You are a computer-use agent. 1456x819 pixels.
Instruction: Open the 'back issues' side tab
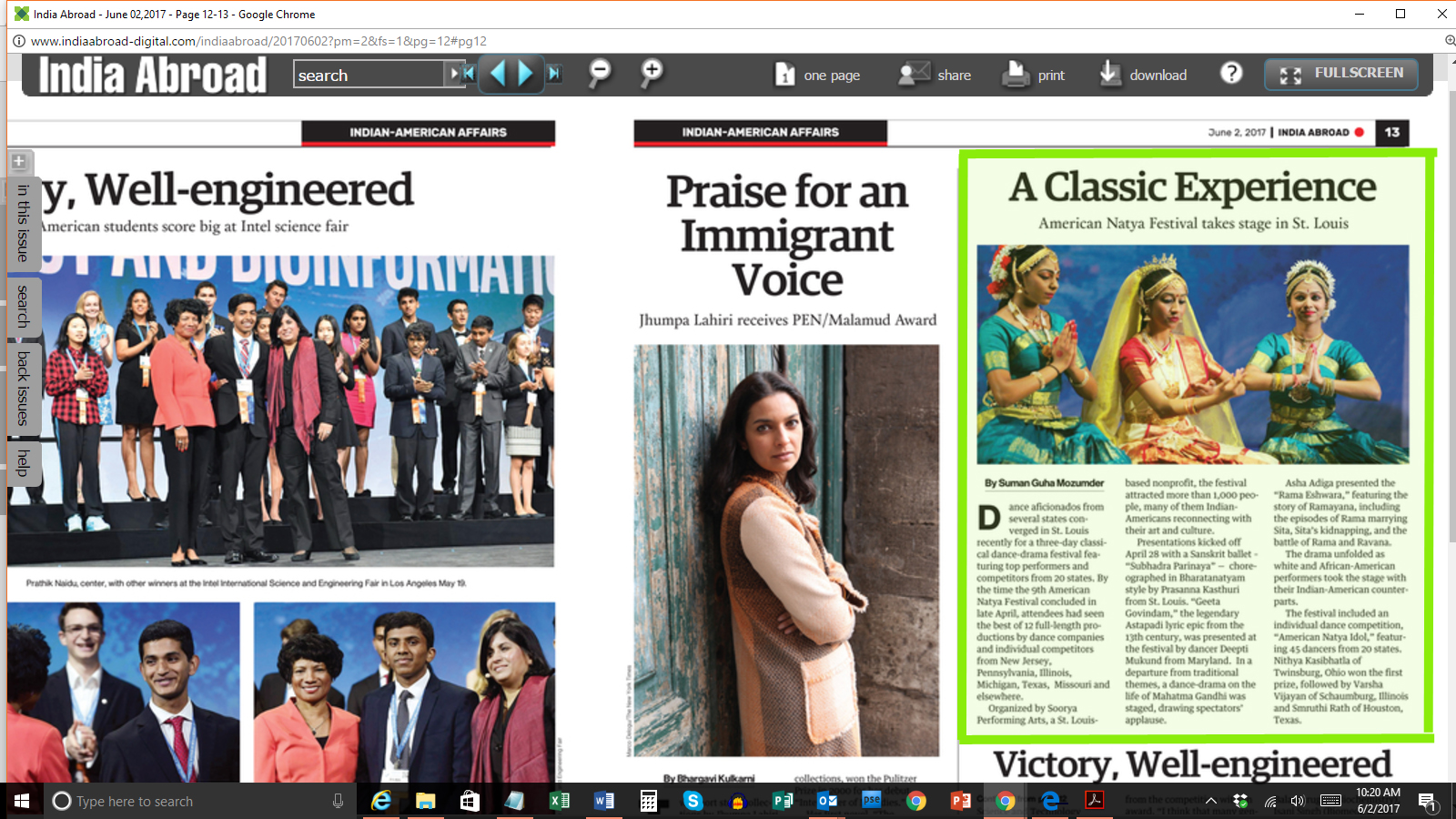23,389
